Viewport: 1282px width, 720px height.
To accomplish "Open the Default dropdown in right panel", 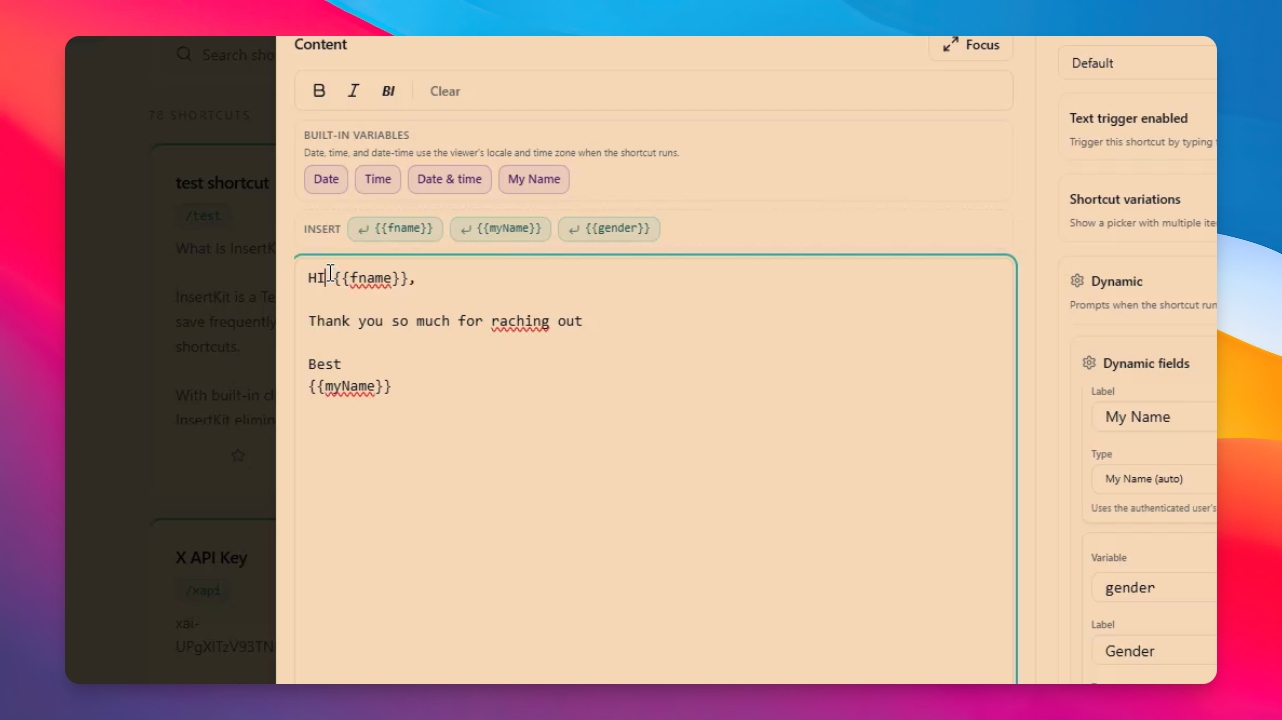I will pos(1138,63).
